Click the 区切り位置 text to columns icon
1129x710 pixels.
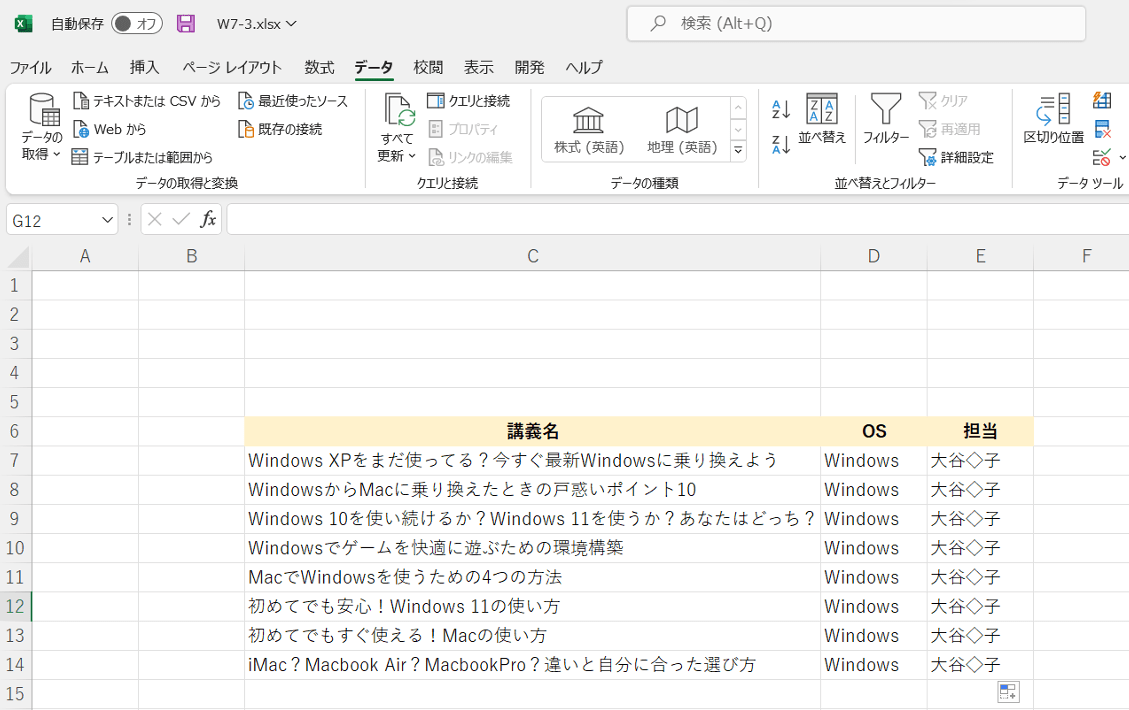(1053, 120)
